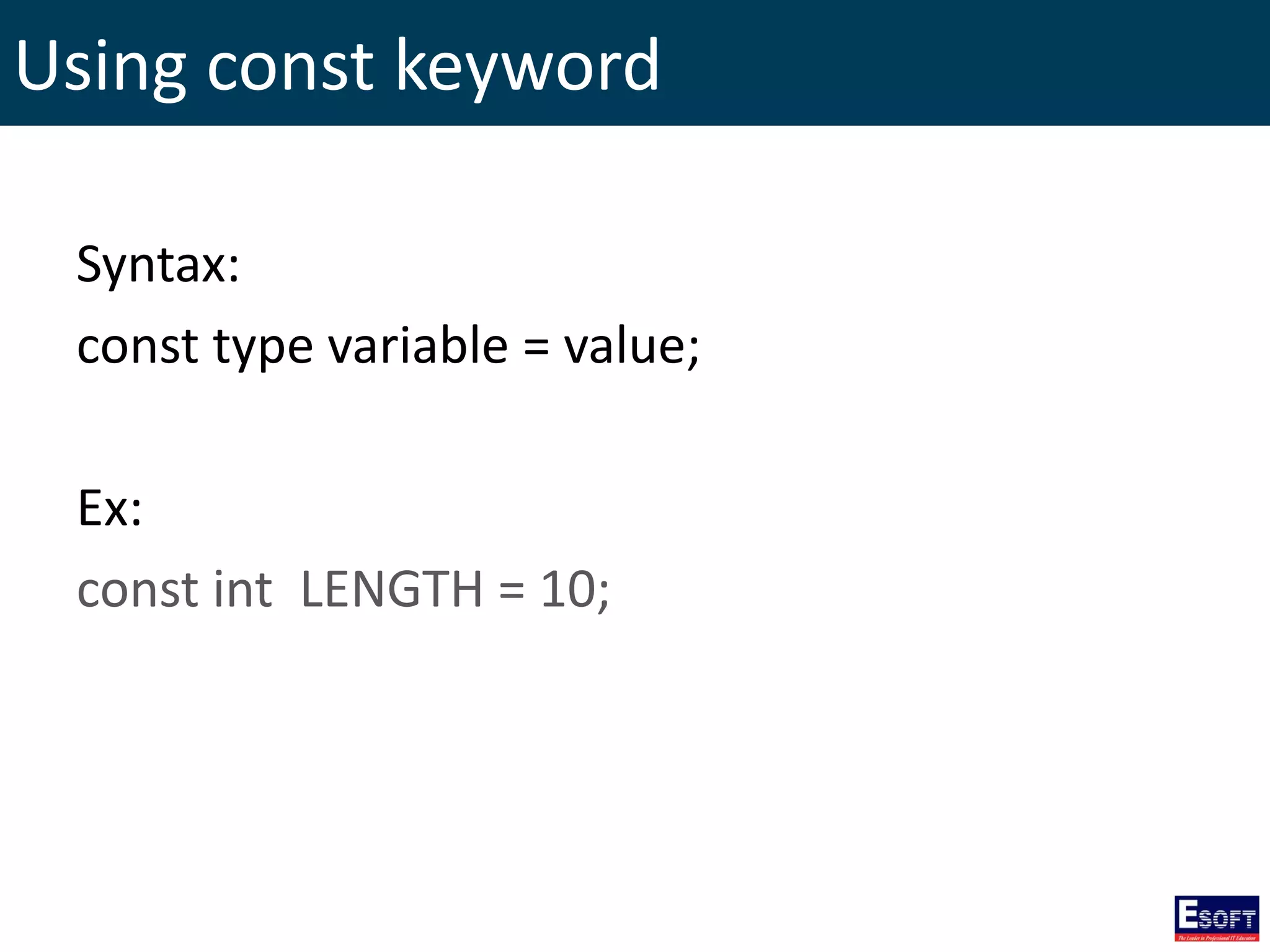Click the word 'const' in the title

coord(290,67)
